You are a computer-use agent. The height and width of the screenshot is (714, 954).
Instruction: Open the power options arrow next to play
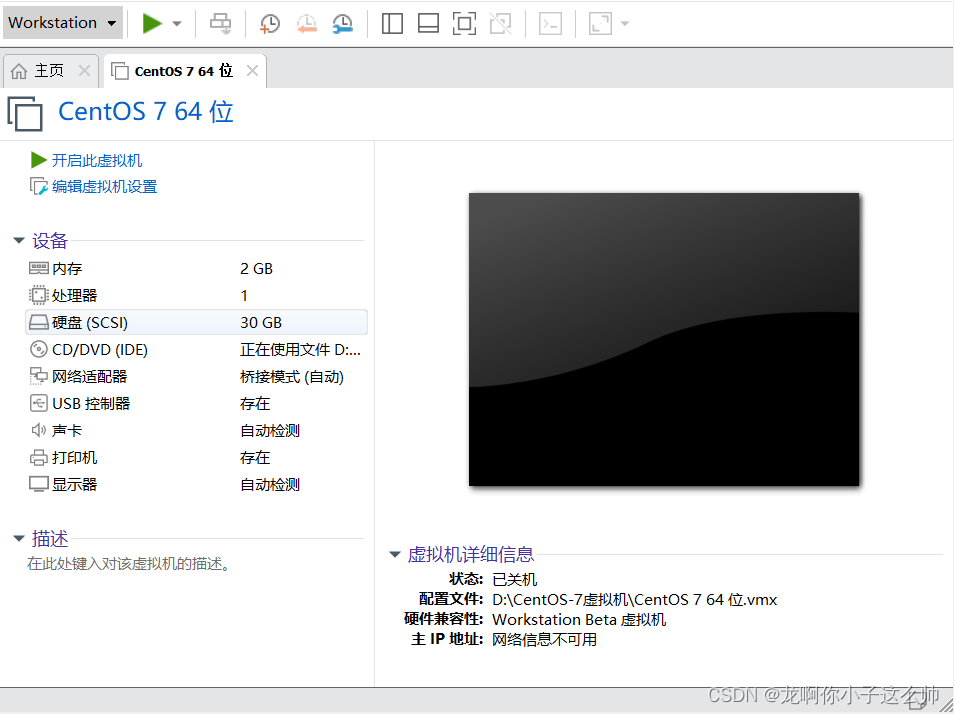[x=177, y=24]
